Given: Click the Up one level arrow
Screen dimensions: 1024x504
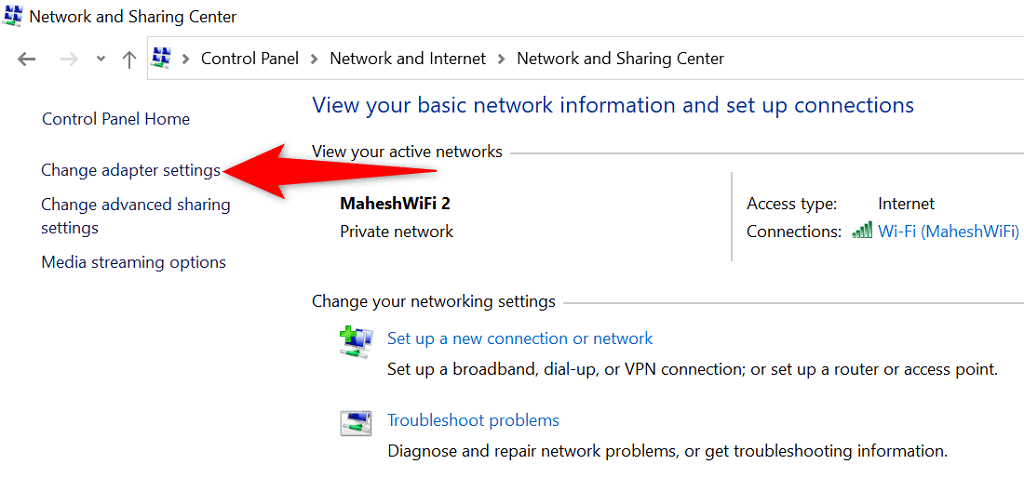Looking at the screenshot, I should coord(129,59).
